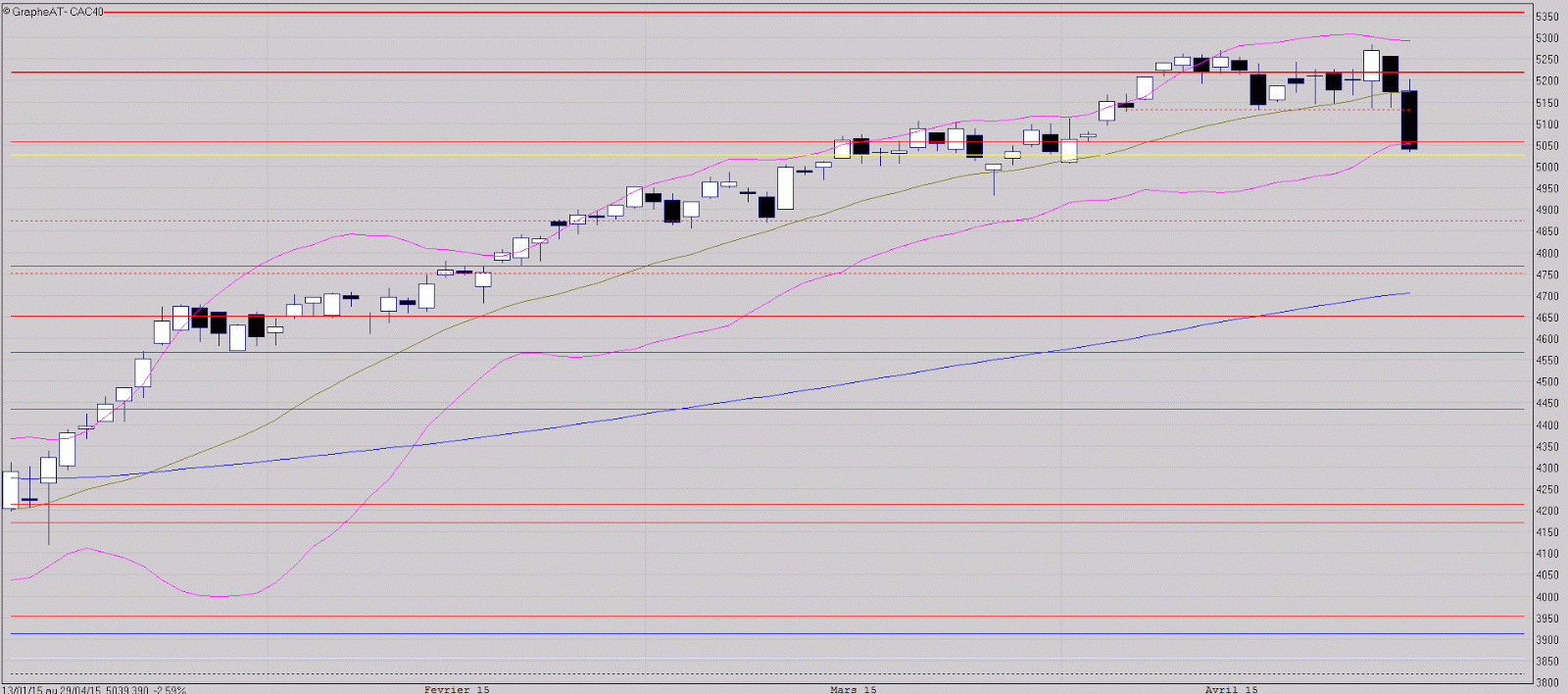Select the 5350 price axis label

tap(1546, 17)
